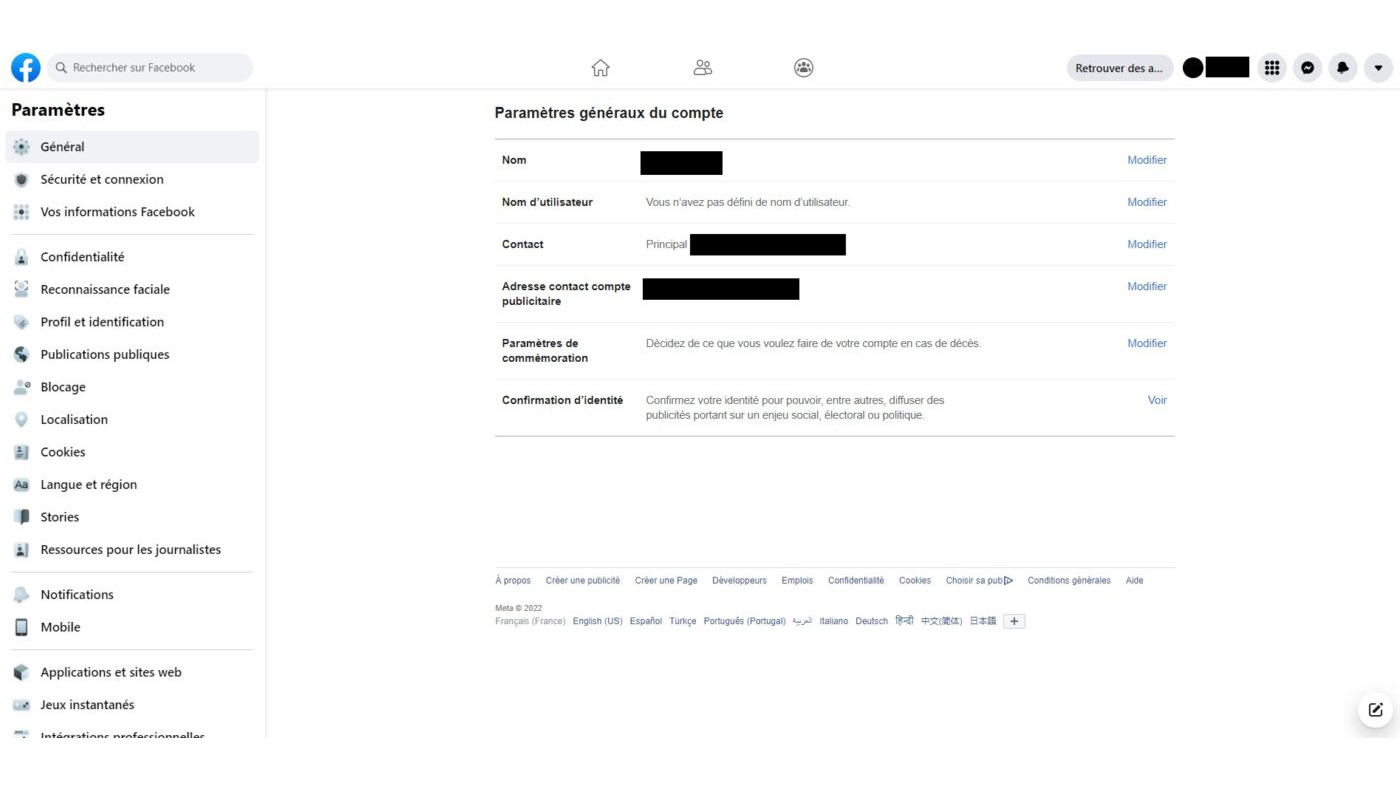Select the Général gear icon in sidebar

coord(22,146)
